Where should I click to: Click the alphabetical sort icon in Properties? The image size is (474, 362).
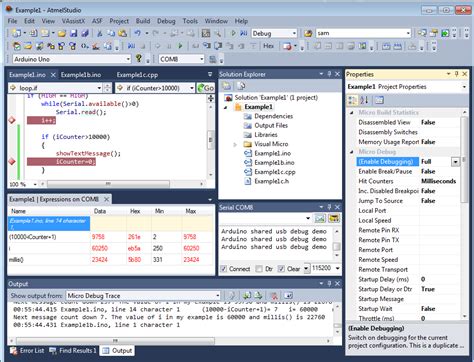pyautogui.click(x=364, y=100)
